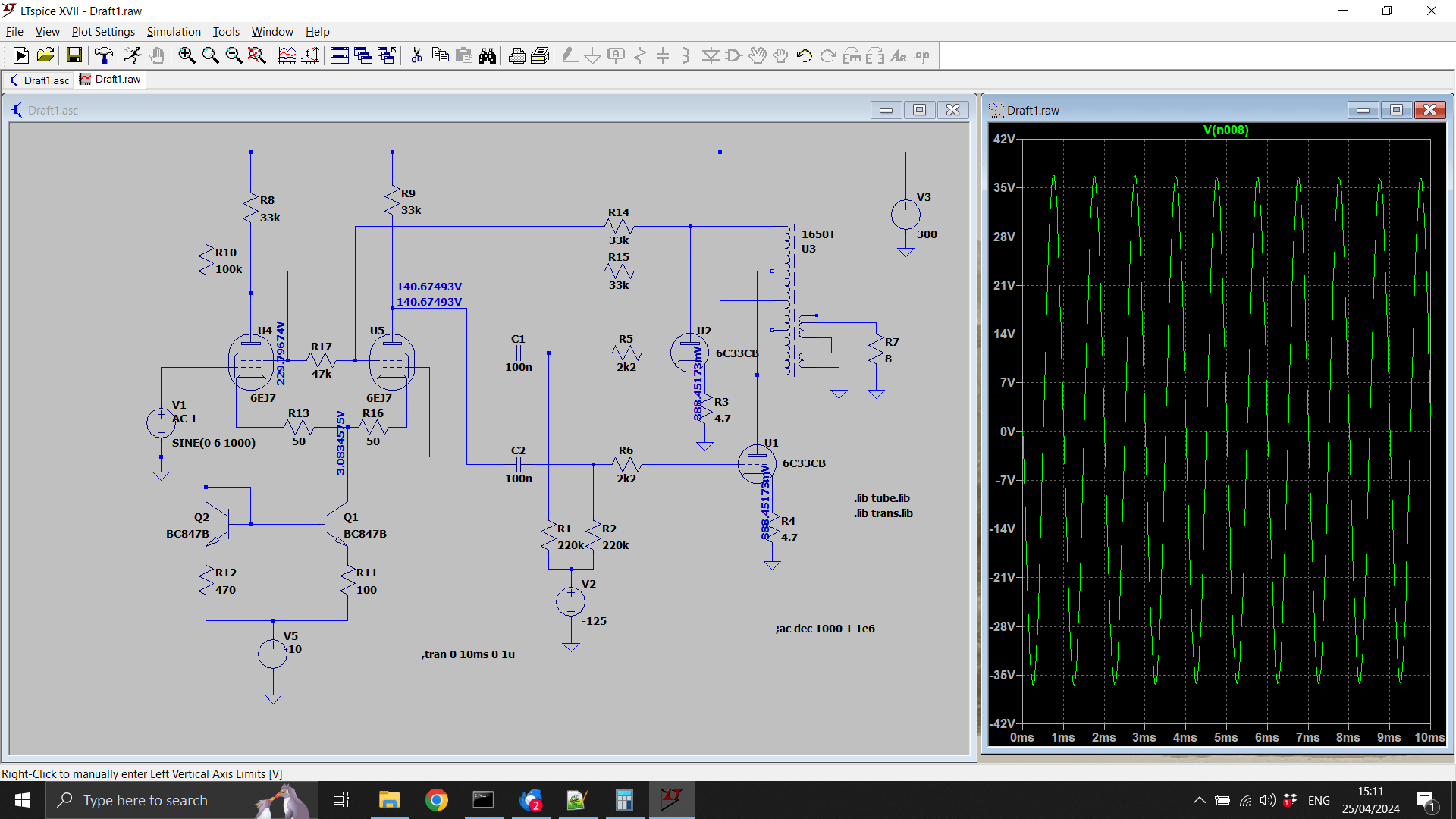
Task: Click the Close All Windows icon
Action: coord(387,55)
